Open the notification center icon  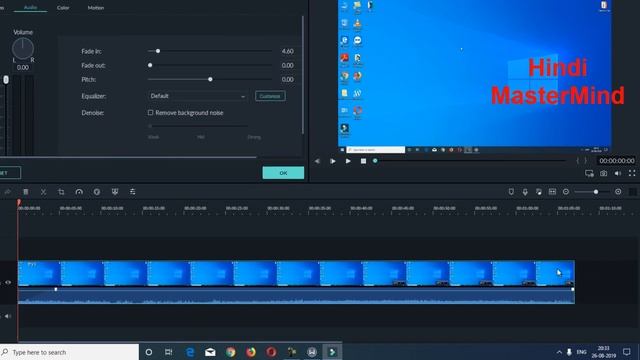click(627, 352)
